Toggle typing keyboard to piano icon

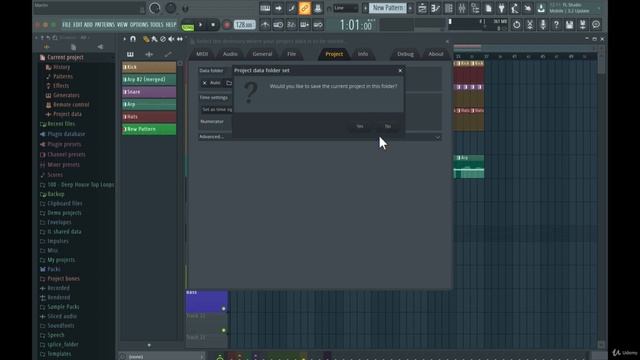[265, 8]
